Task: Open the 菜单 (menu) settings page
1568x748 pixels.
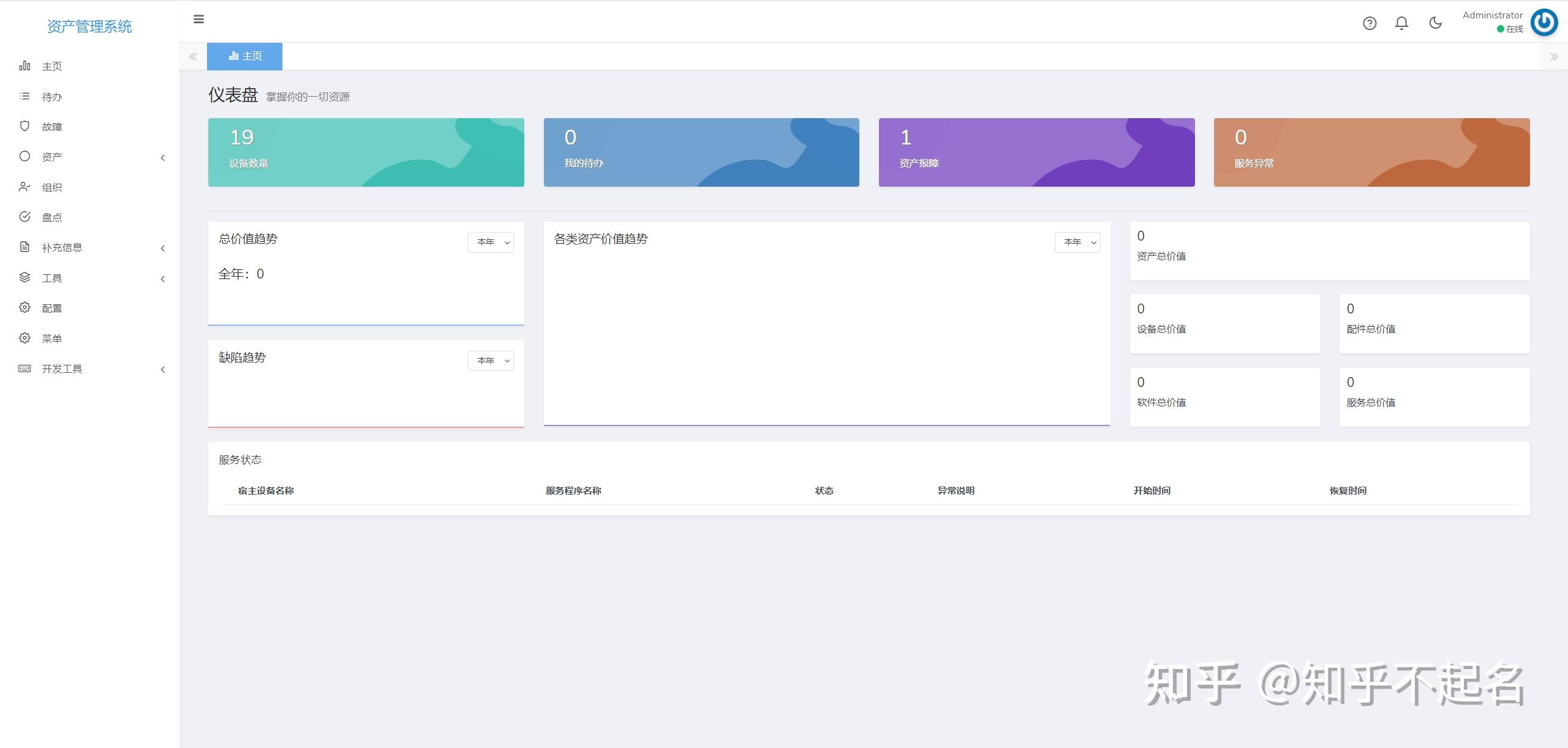Action: click(51, 338)
